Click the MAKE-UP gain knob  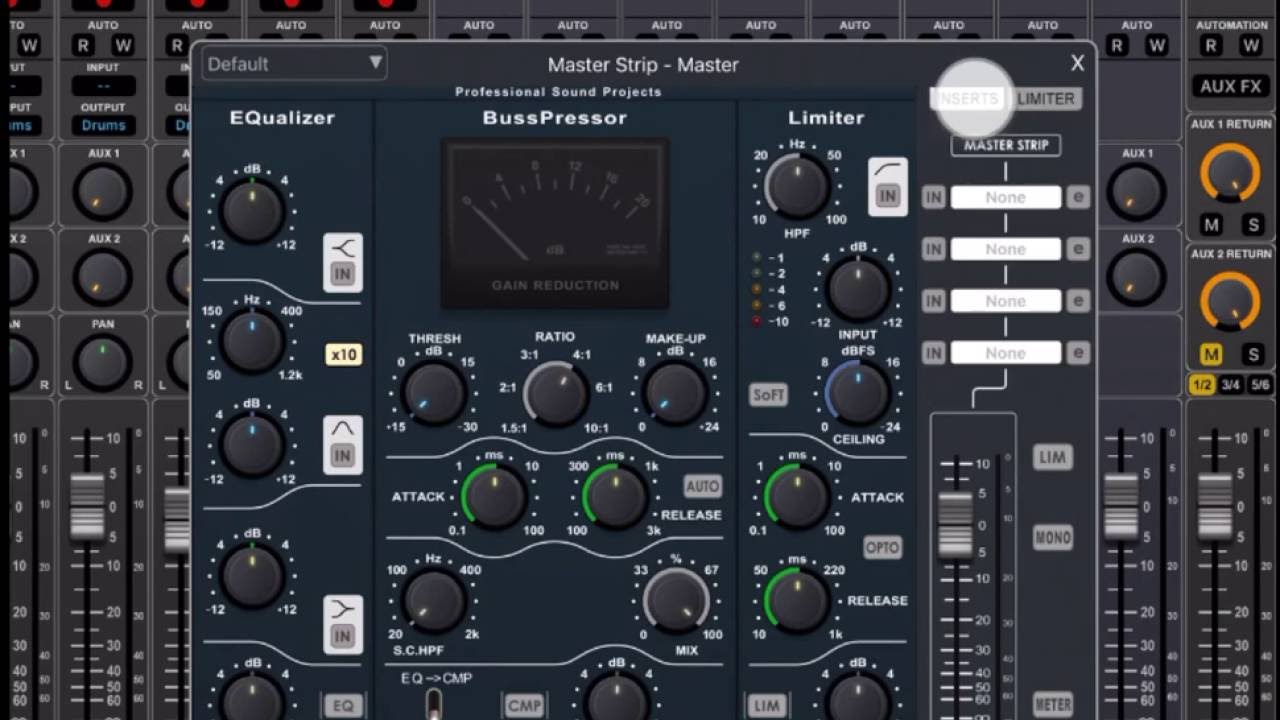tap(675, 392)
